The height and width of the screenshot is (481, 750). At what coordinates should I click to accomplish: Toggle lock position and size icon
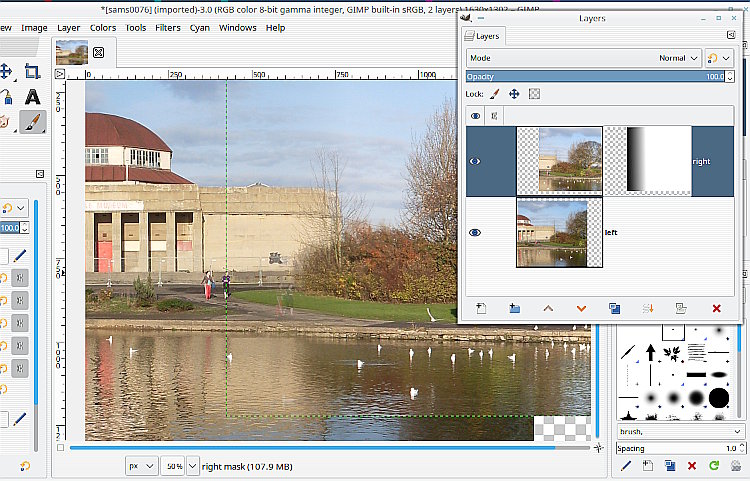click(514, 94)
